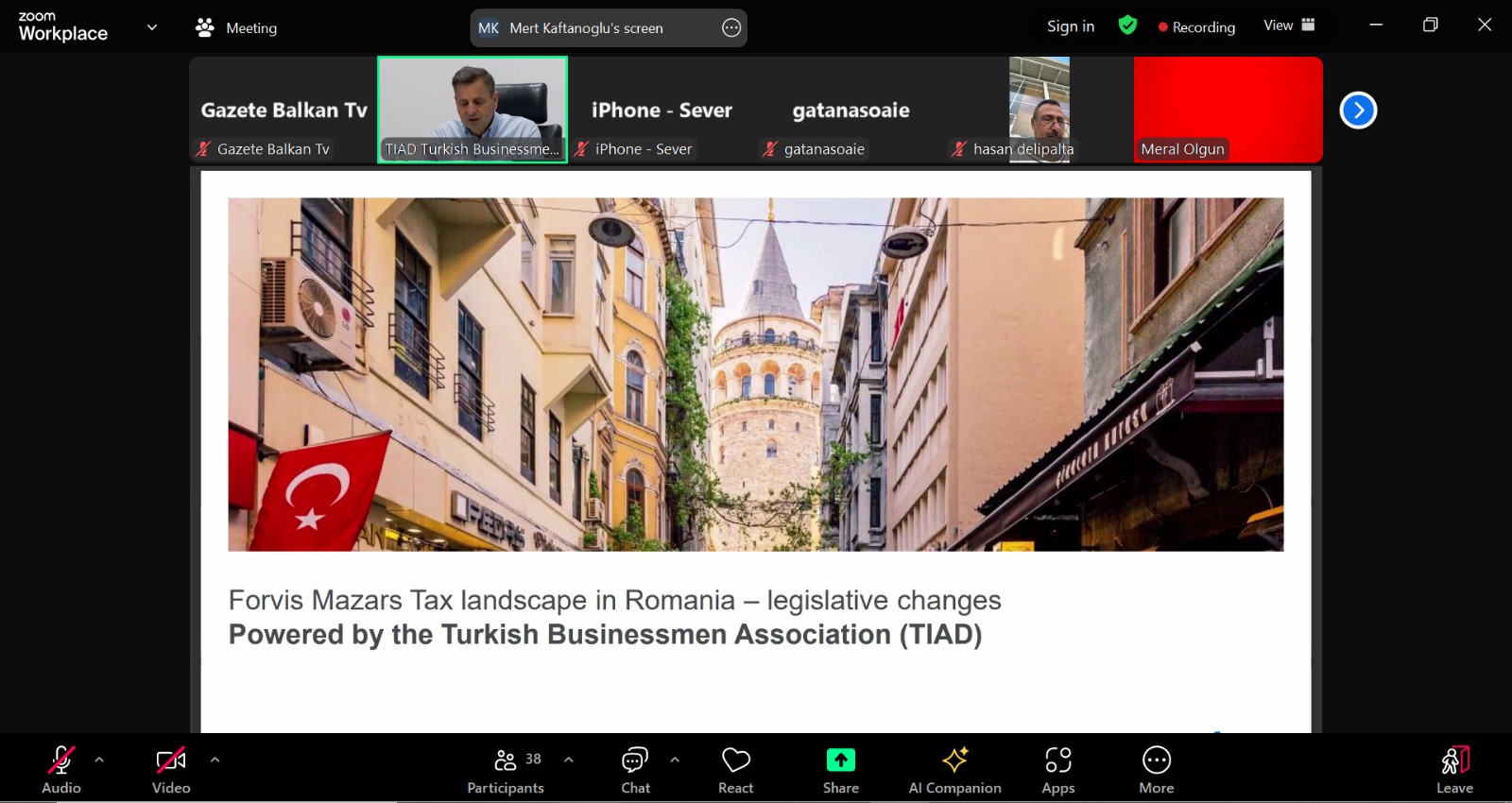The height and width of the screenshot is (803, 1512).
Task: Open Zoom Workplace dropdown chevron
Action: pos(152,27)
